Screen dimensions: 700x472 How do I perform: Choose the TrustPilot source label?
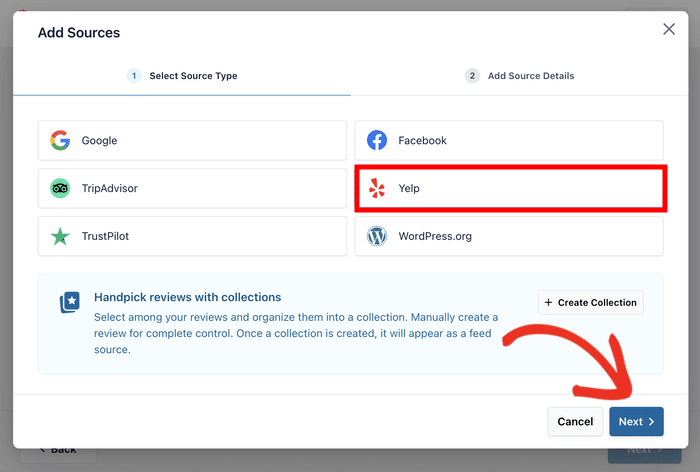[105, 237]
